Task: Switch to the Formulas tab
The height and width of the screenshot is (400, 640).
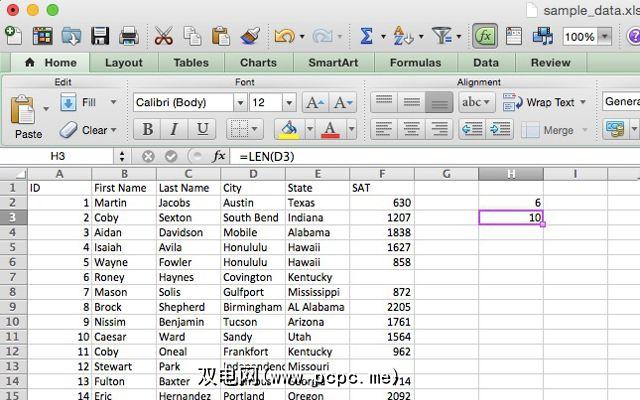Action: 416,63
